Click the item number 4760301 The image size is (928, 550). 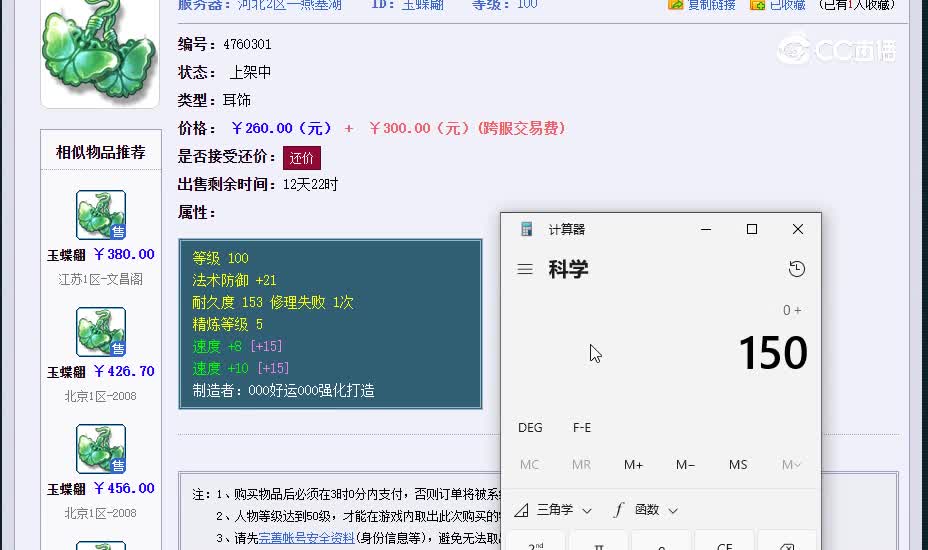[247, 44]
